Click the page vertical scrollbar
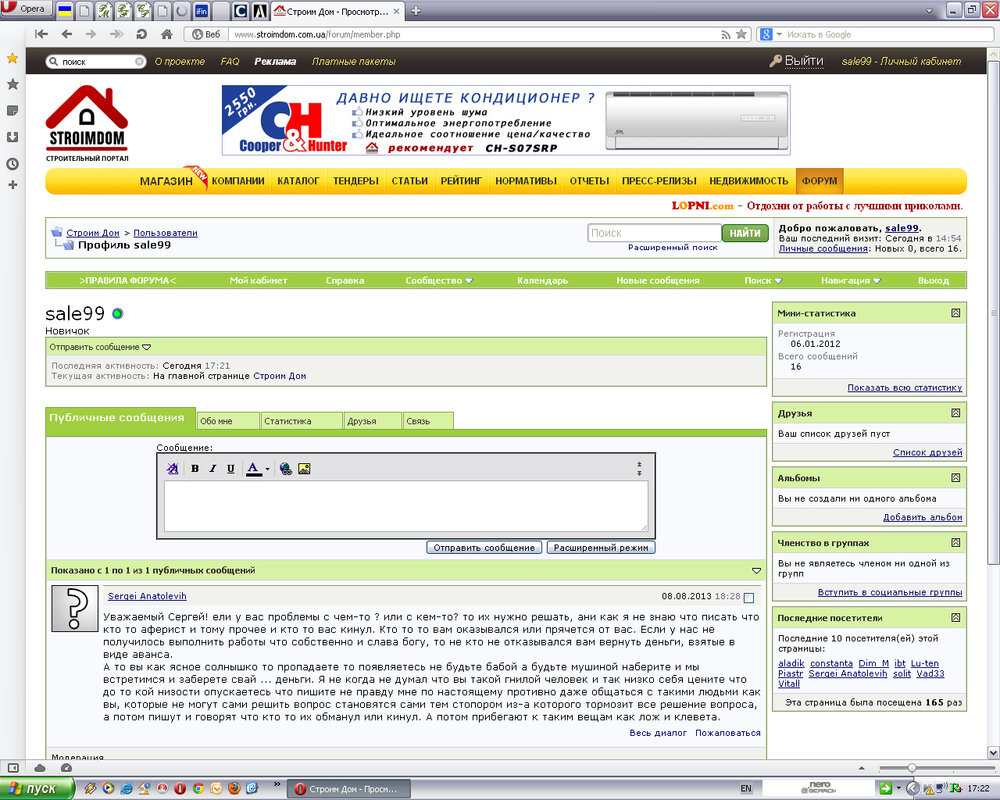 click(x=993, y=313)
